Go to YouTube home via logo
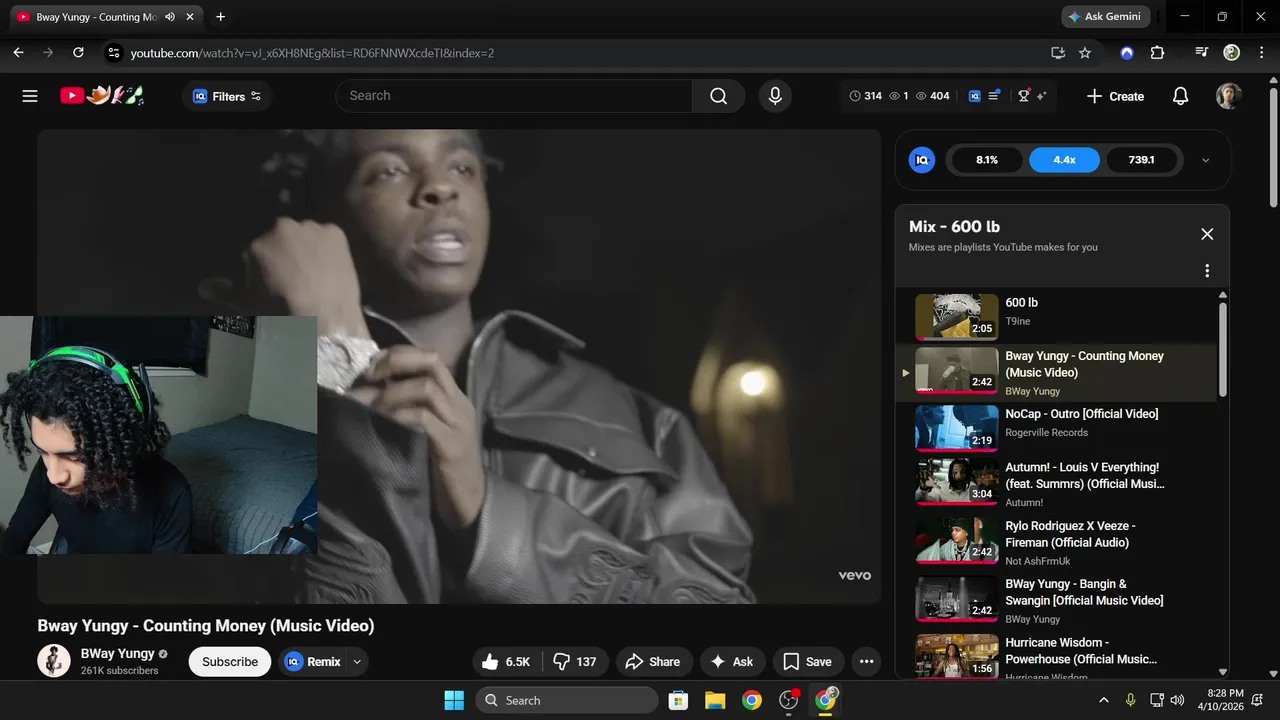Viewport: 1280px width, 720px height. [101, 96]
